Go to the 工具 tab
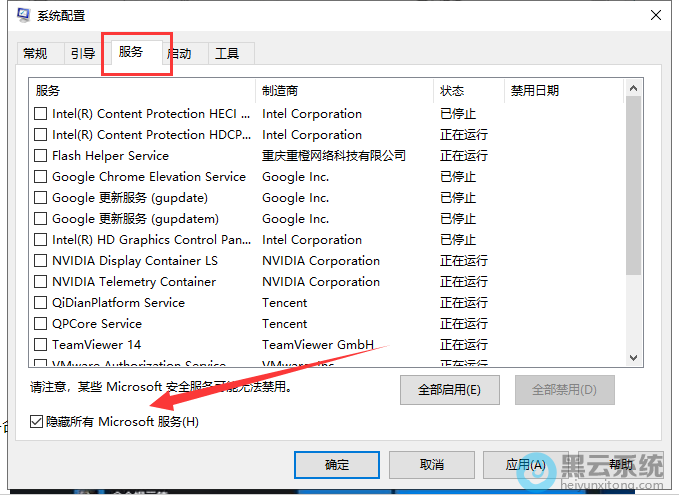The image size is (679, 497). coord(228,54)
